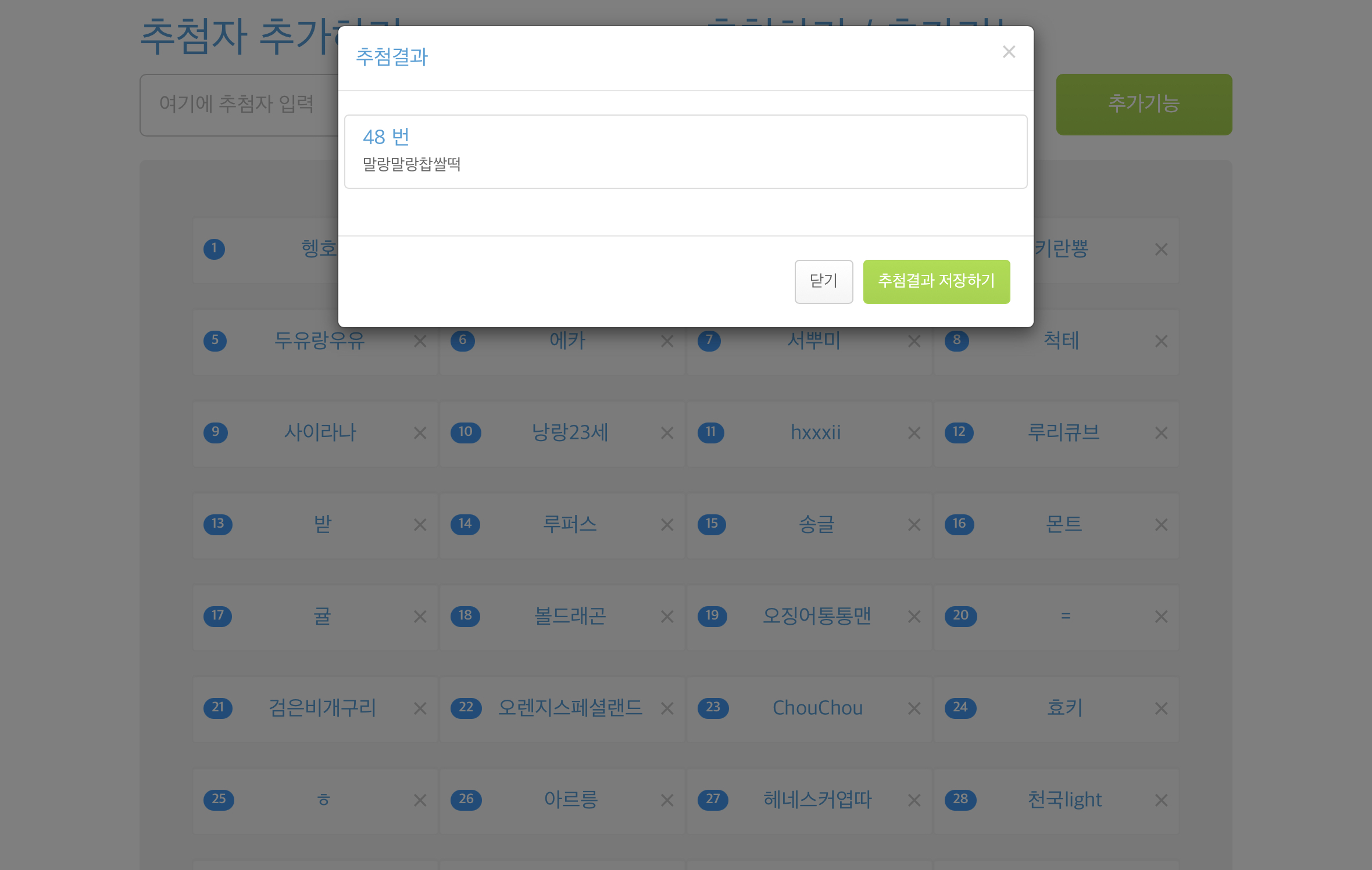Click the number 27 badge for 헤네스커엽따

713,800
